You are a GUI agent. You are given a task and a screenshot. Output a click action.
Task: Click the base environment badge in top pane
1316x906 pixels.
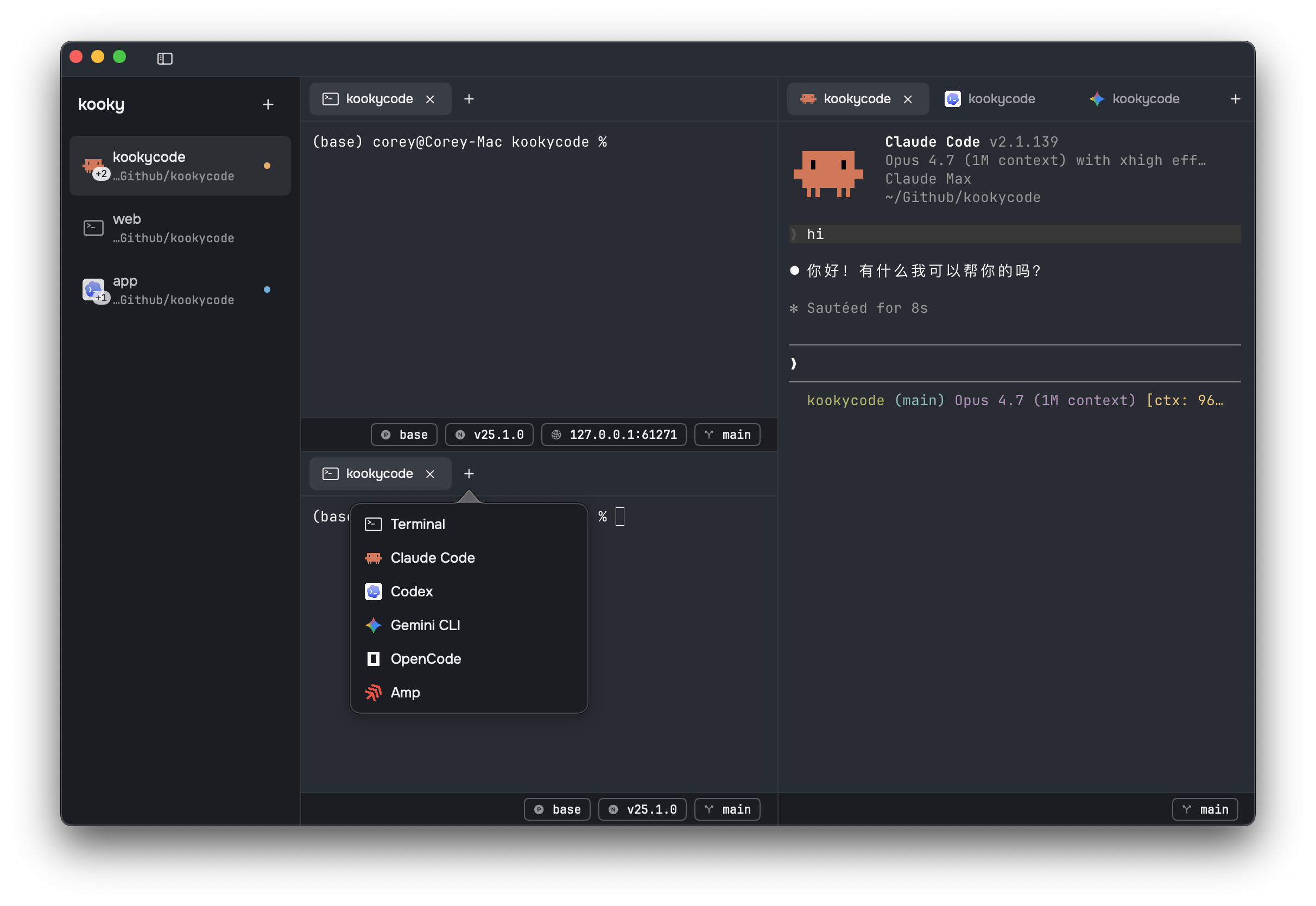[404, 435]
